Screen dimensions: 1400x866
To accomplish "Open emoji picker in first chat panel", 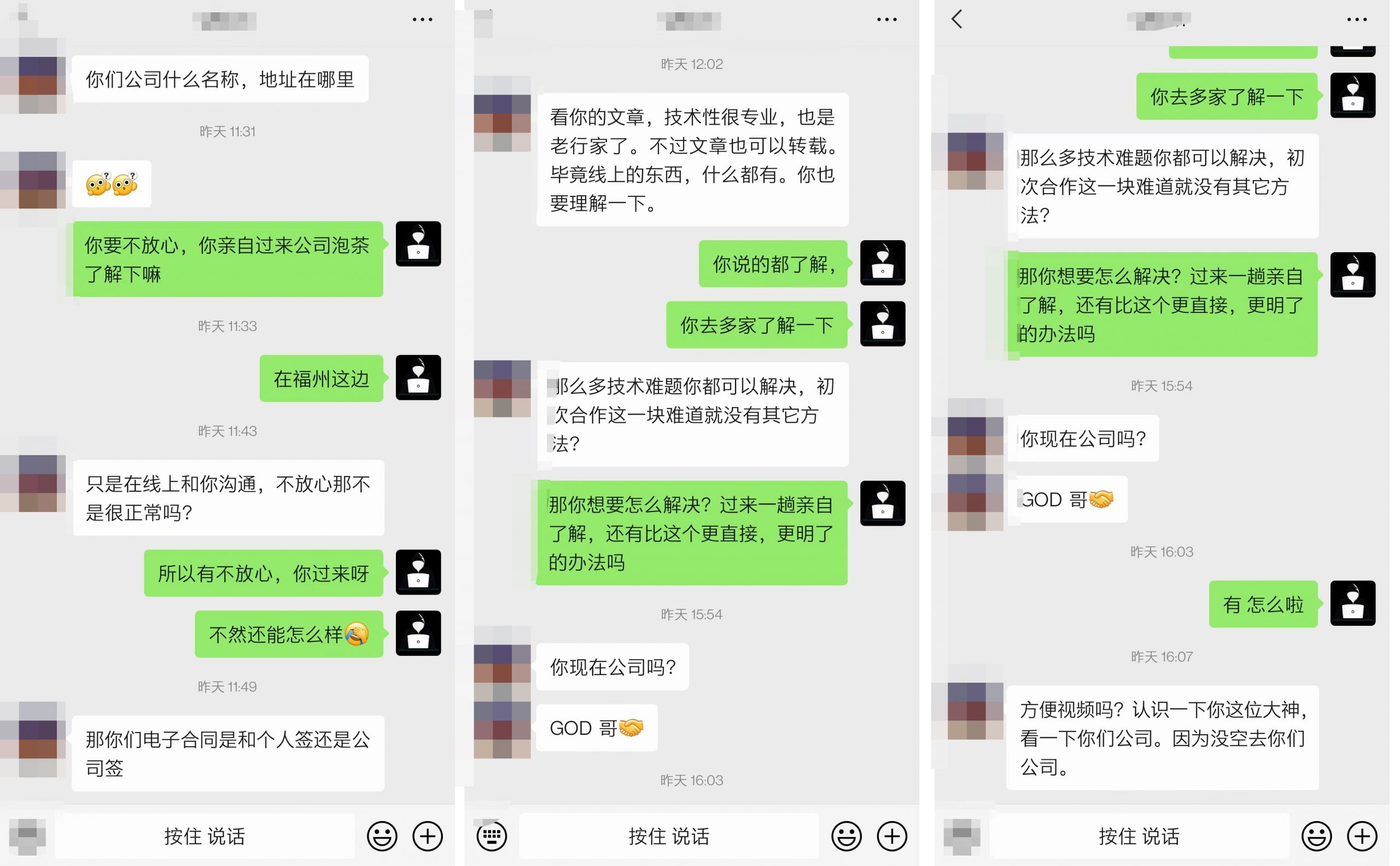I will click(x=382, y=836).
